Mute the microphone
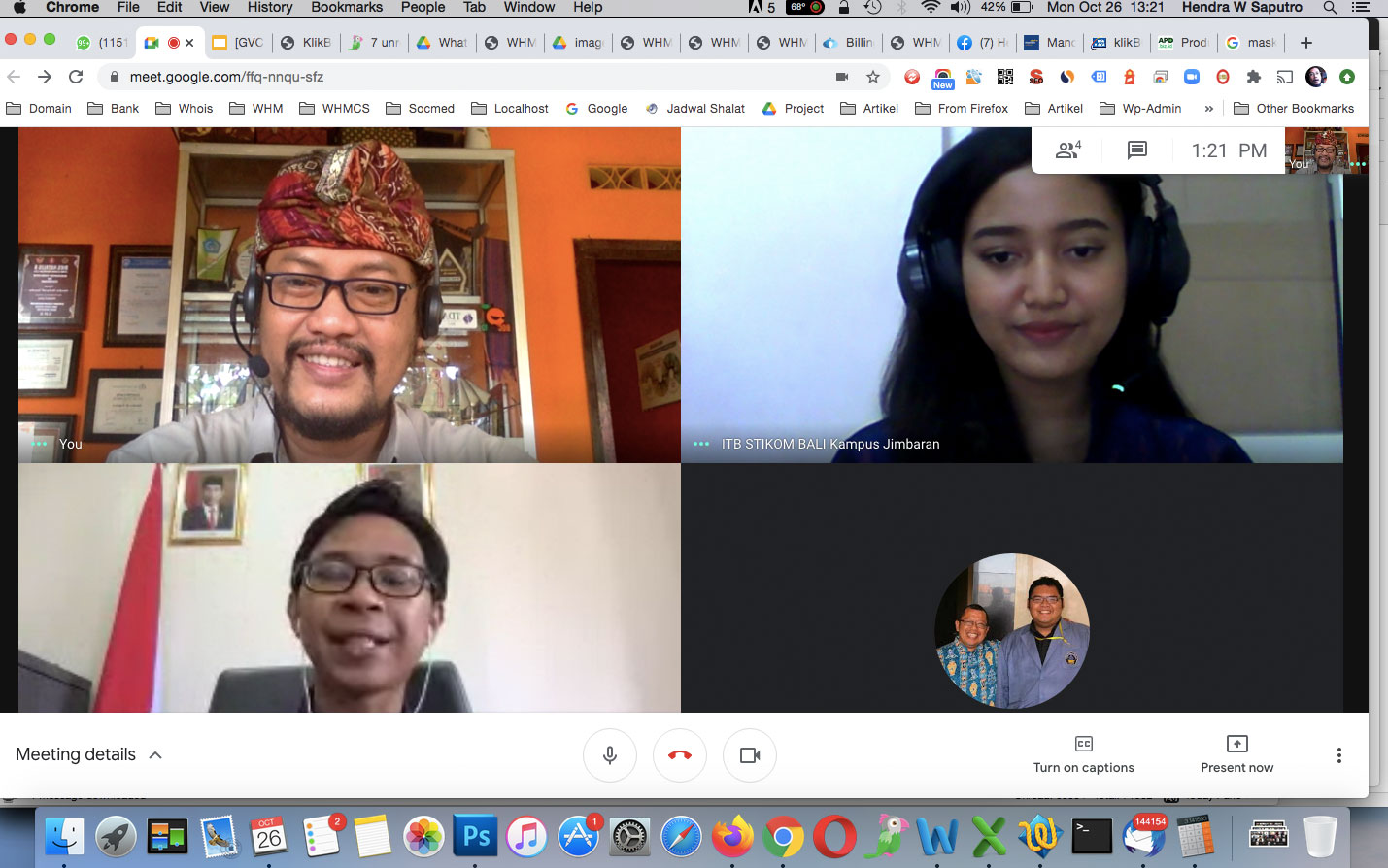This screenshot has height=868, width=1388. pos(610,755)
